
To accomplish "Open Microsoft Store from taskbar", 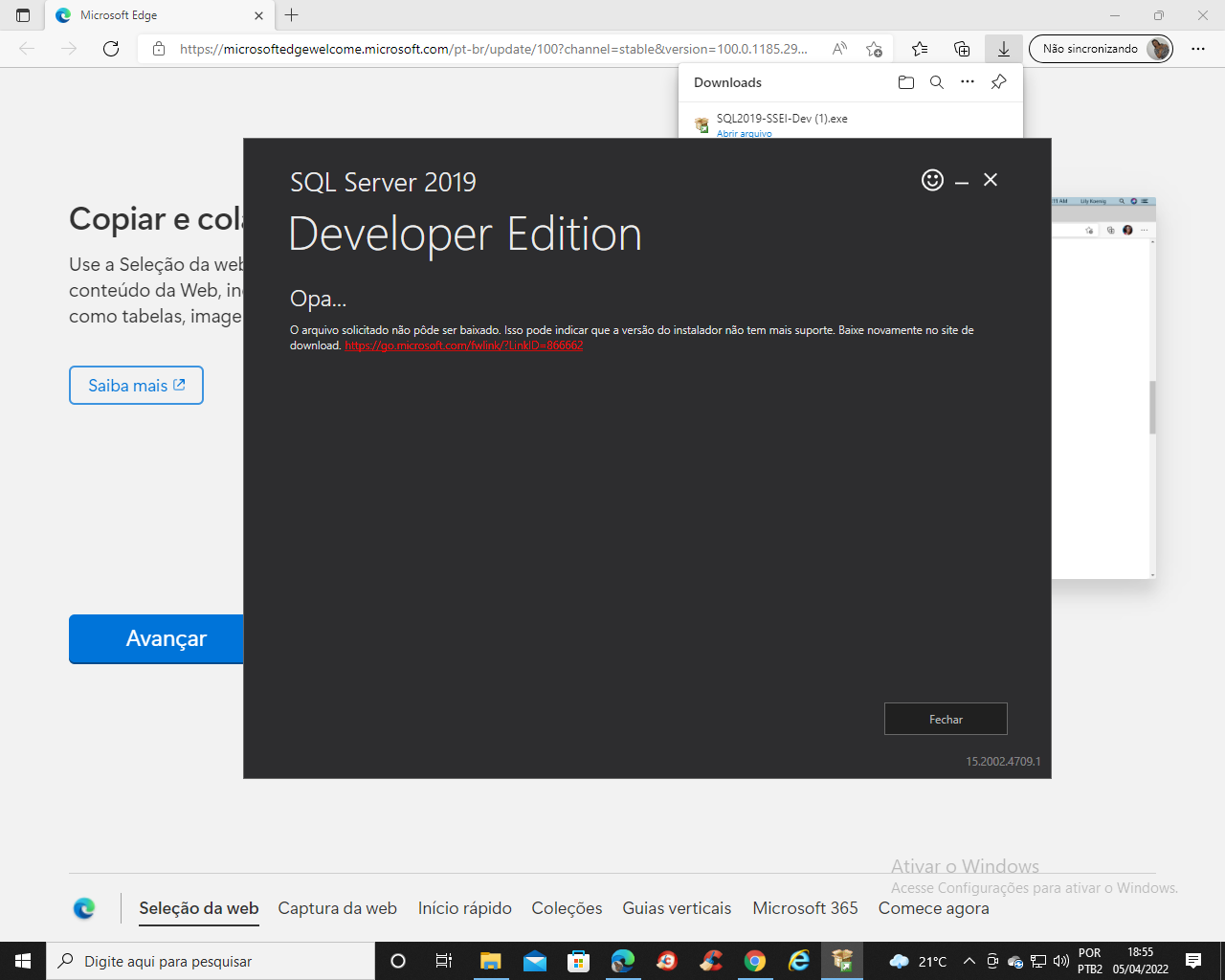I will point(579,961).
